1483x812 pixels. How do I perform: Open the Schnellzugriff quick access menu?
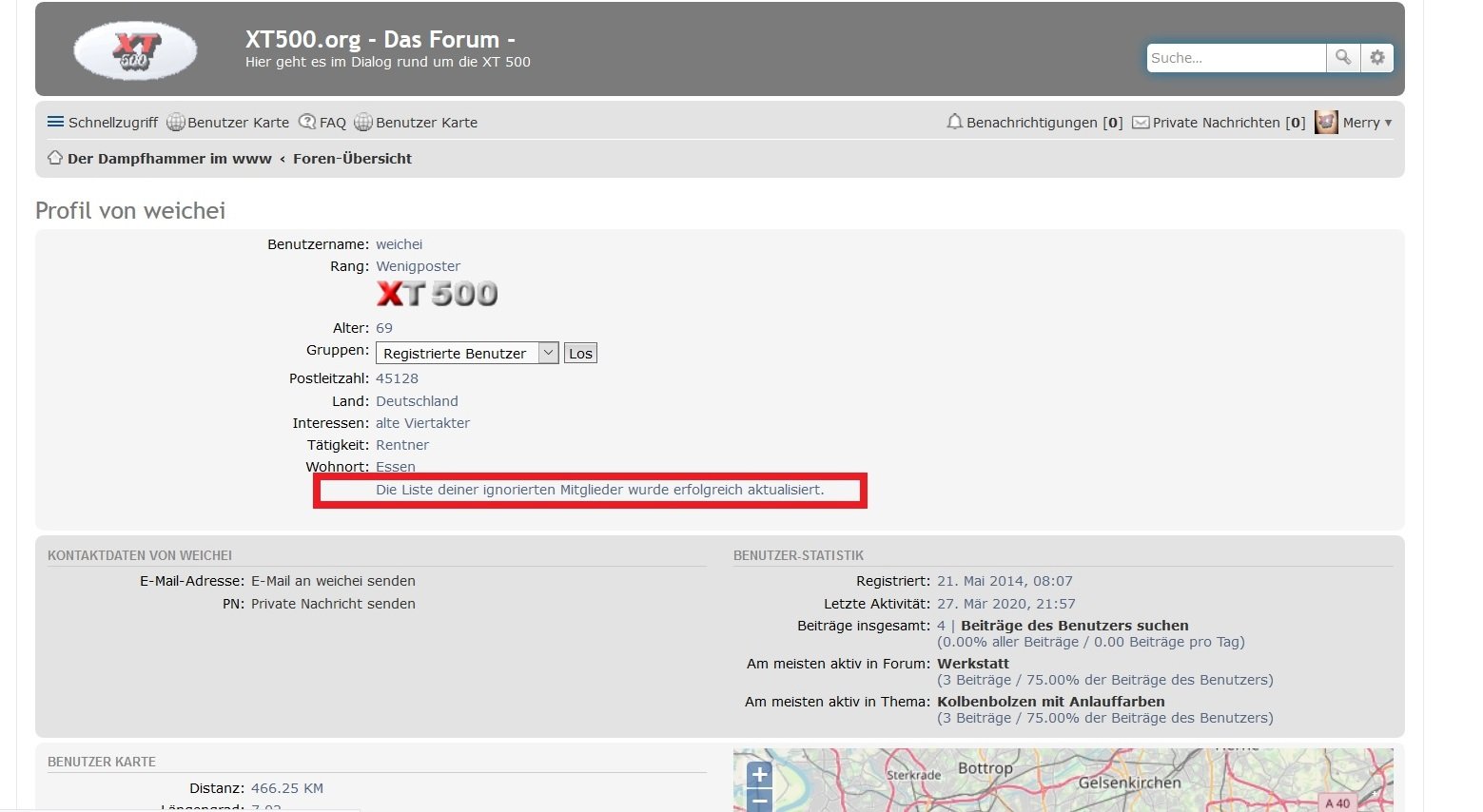pos(103,123)
